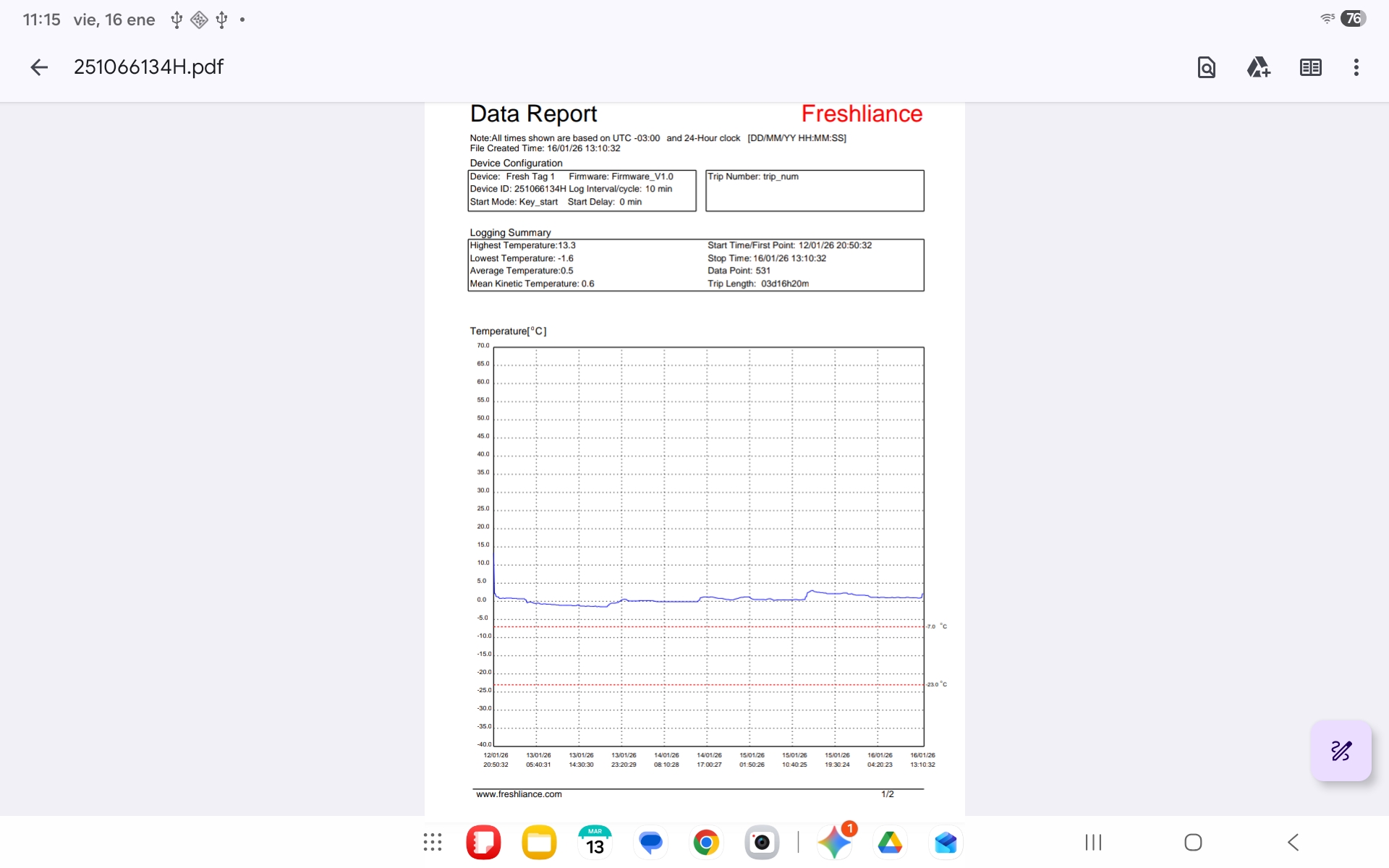Tap www.freshliance.com footer link
Viewport: 1389px width, 868px height.
519,794
